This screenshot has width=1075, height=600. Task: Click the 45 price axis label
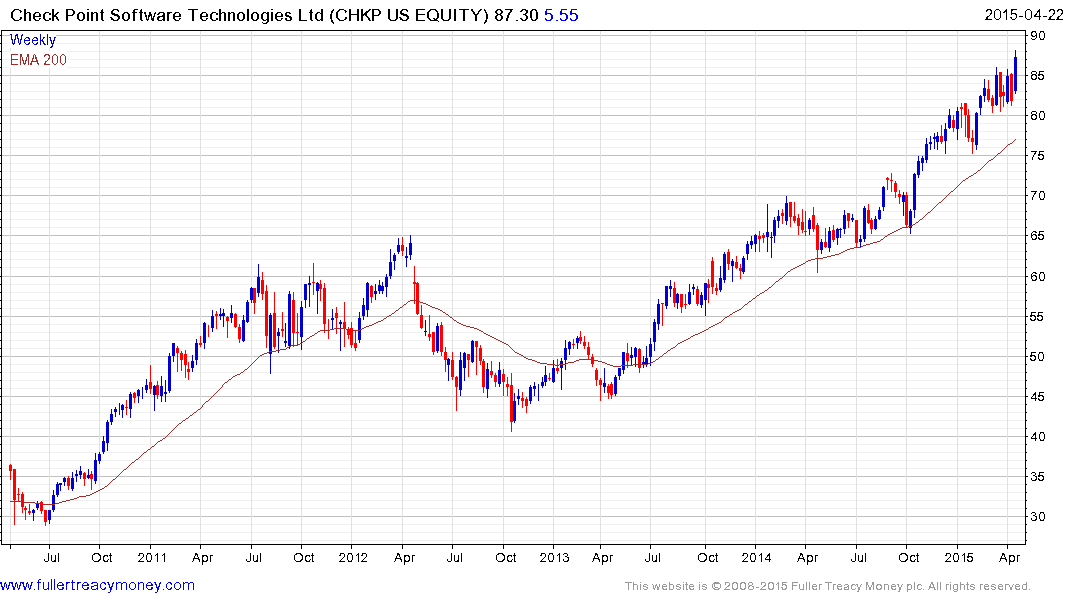point(1037,396)
